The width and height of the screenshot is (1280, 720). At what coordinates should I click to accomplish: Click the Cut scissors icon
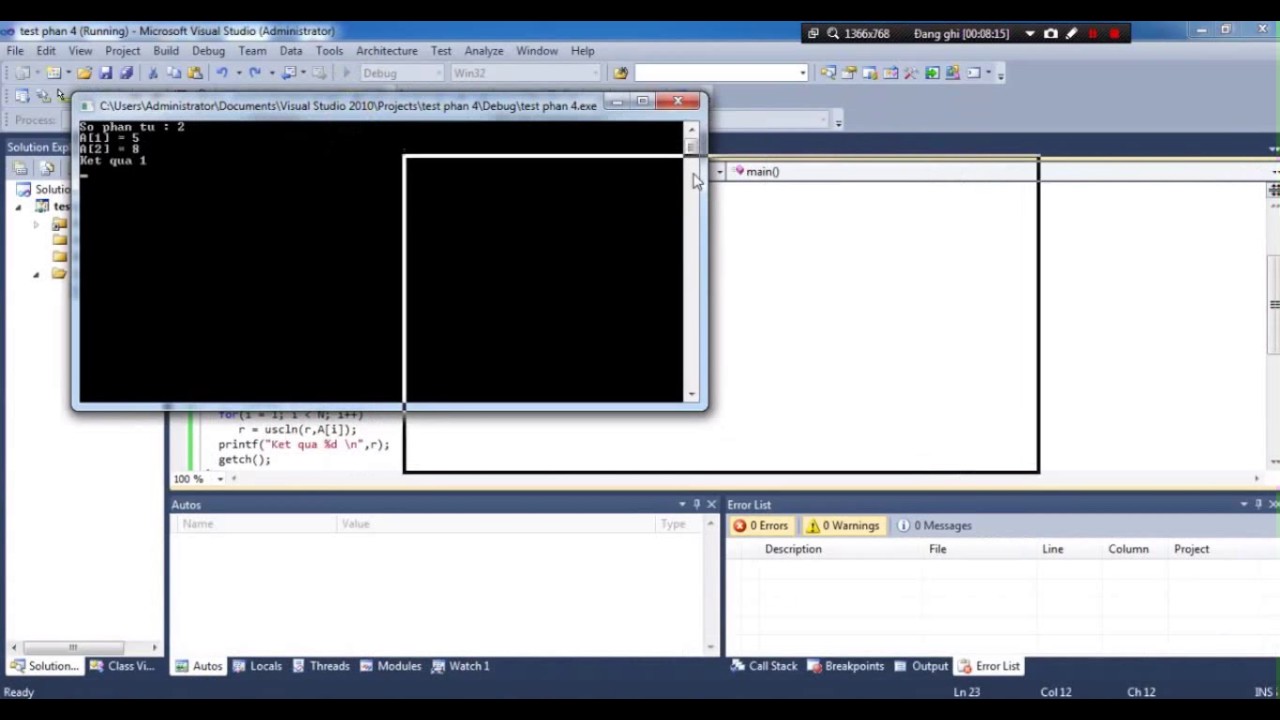coord(153,73)
